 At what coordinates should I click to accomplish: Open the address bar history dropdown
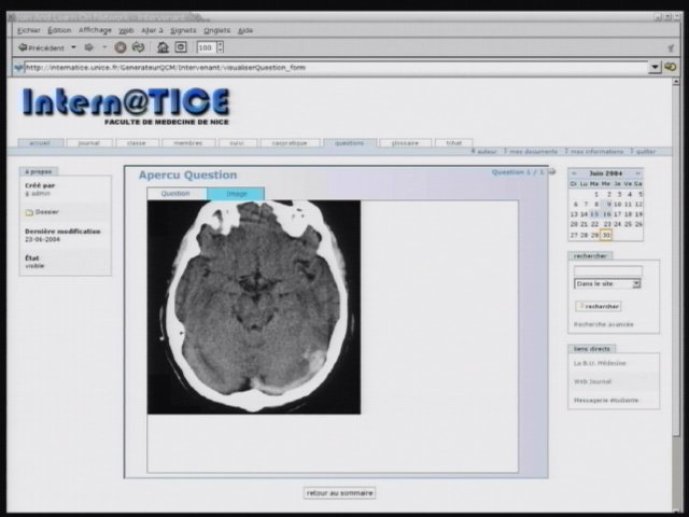pos(655,67)
